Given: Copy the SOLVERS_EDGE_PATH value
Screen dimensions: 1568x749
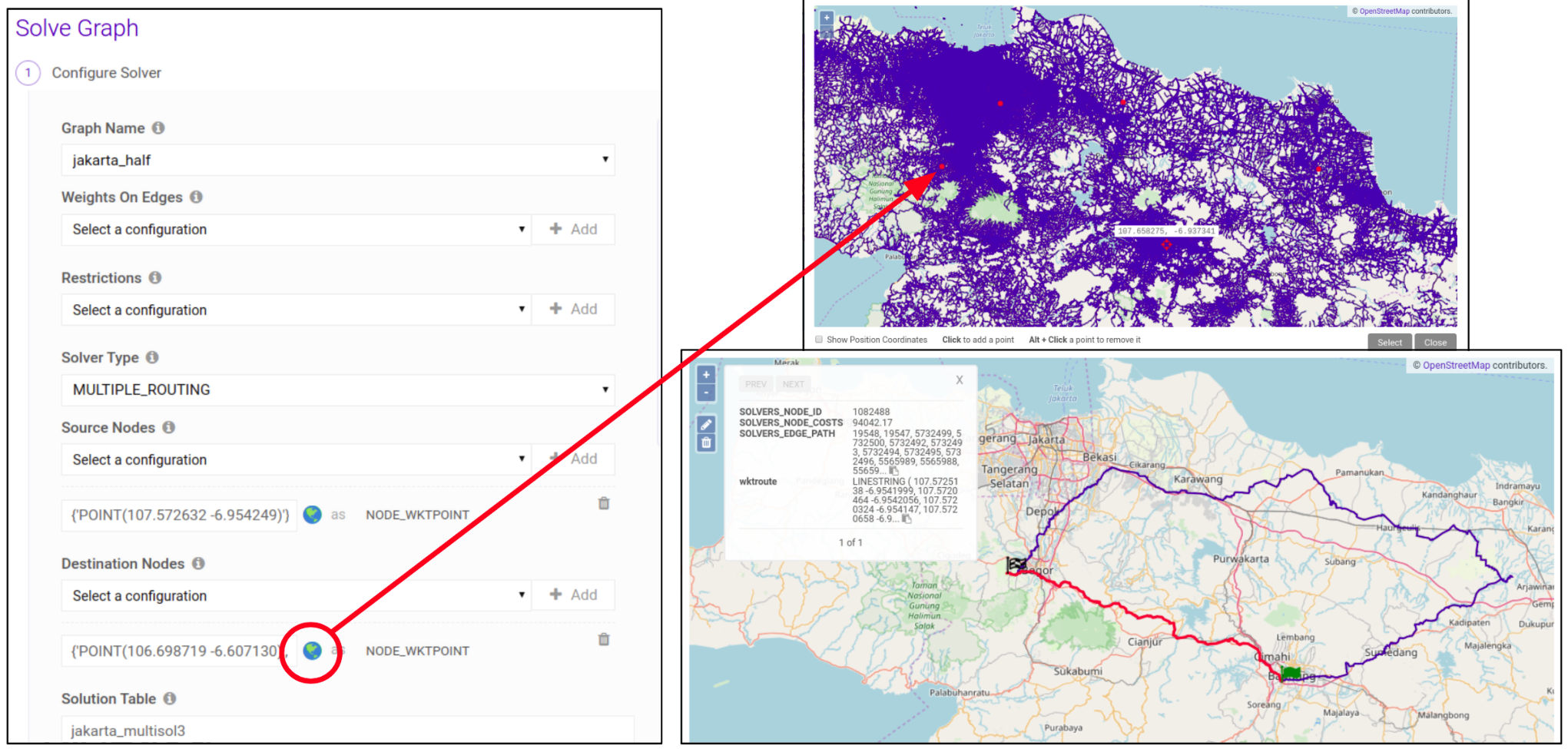Looking at the screenshot, I should 893,471.
